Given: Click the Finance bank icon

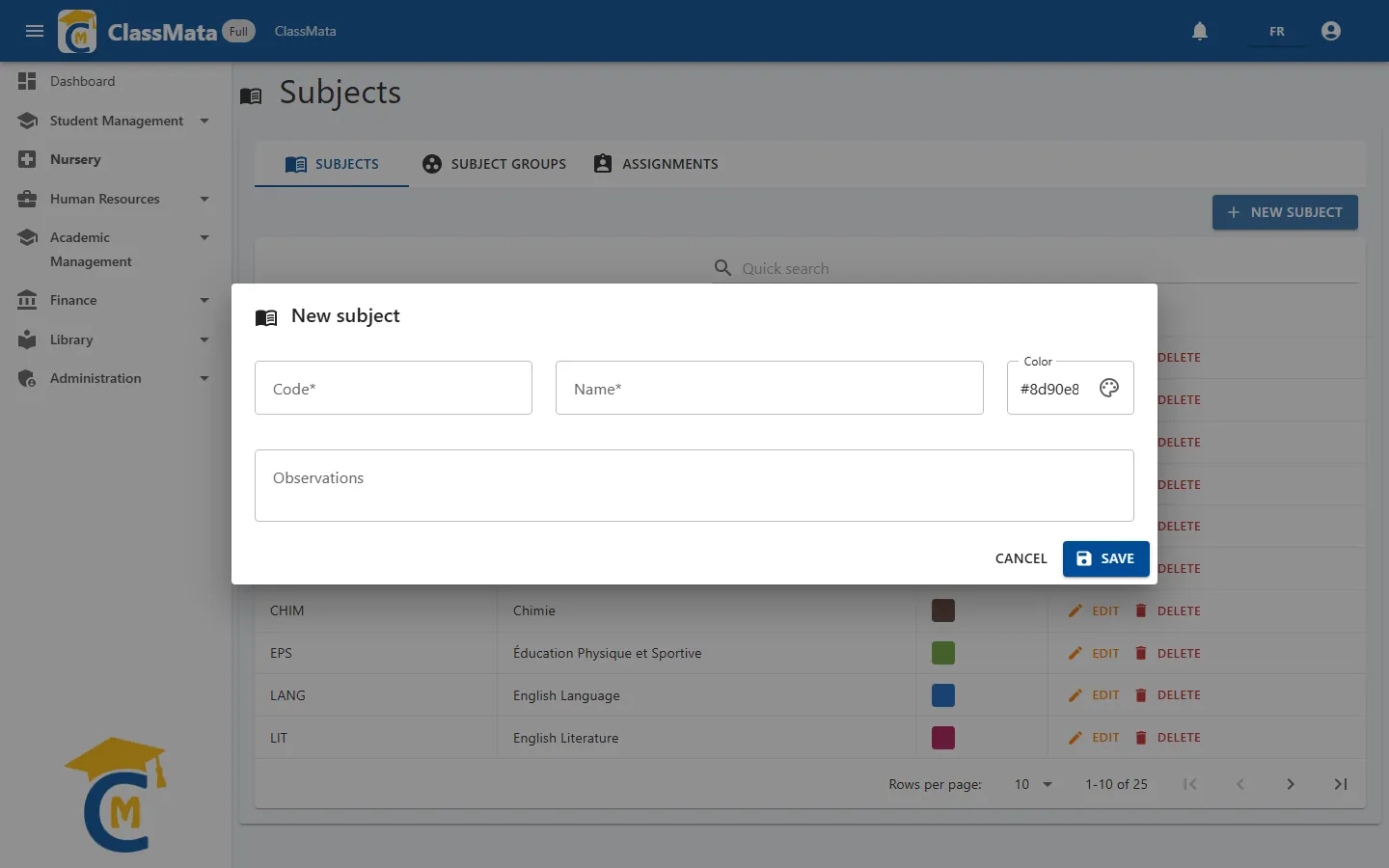Looking at the screenshot, I should [27, 300].
